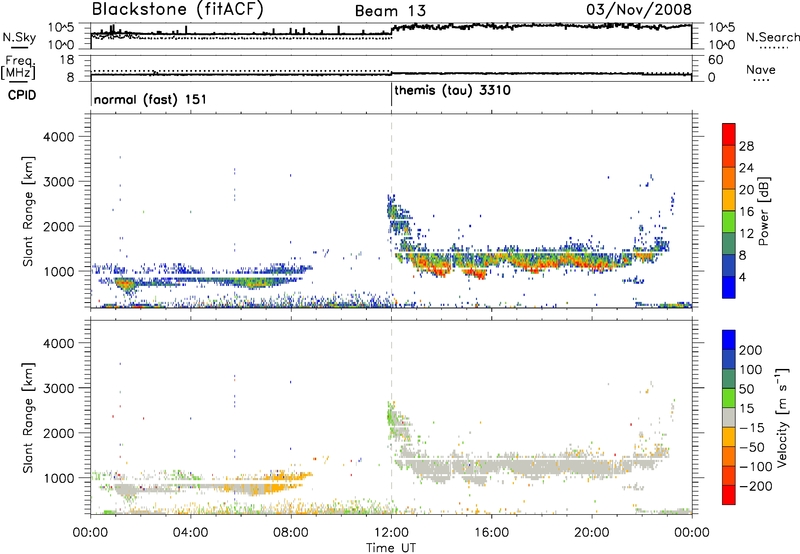Image resolution: width=800 pixels, height=554 pixels.
Task: Click the 'Beam 13' label
Action: click(390, 11)
